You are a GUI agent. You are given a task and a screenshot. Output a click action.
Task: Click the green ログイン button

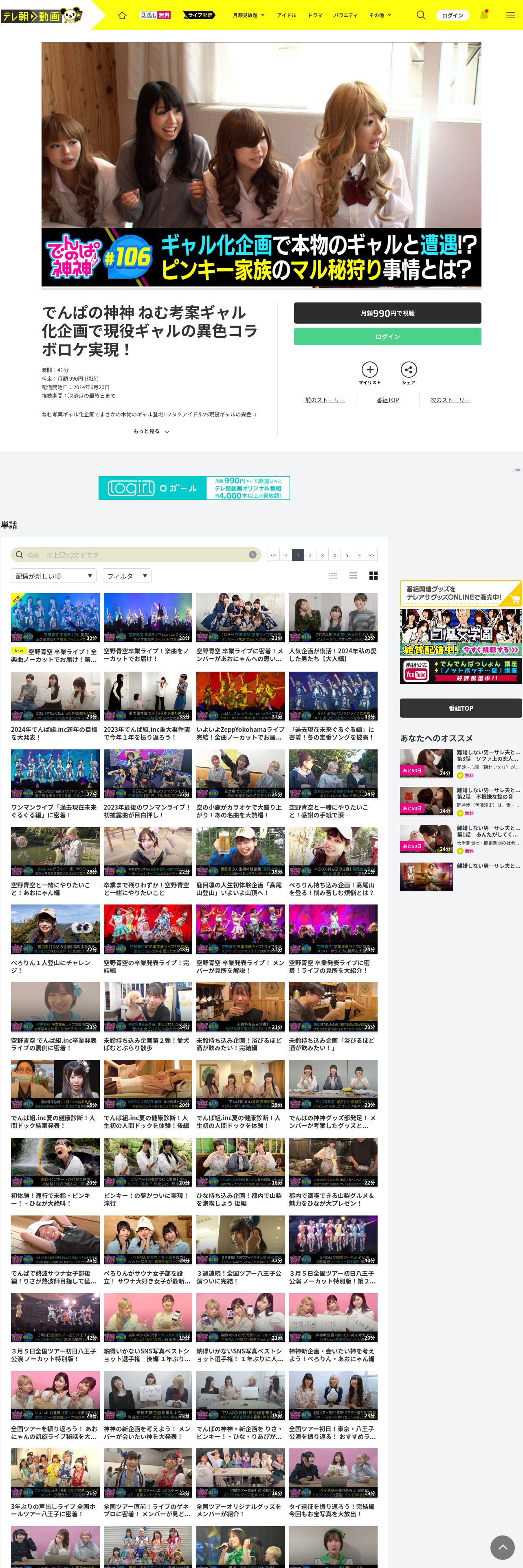coord(387,337)
